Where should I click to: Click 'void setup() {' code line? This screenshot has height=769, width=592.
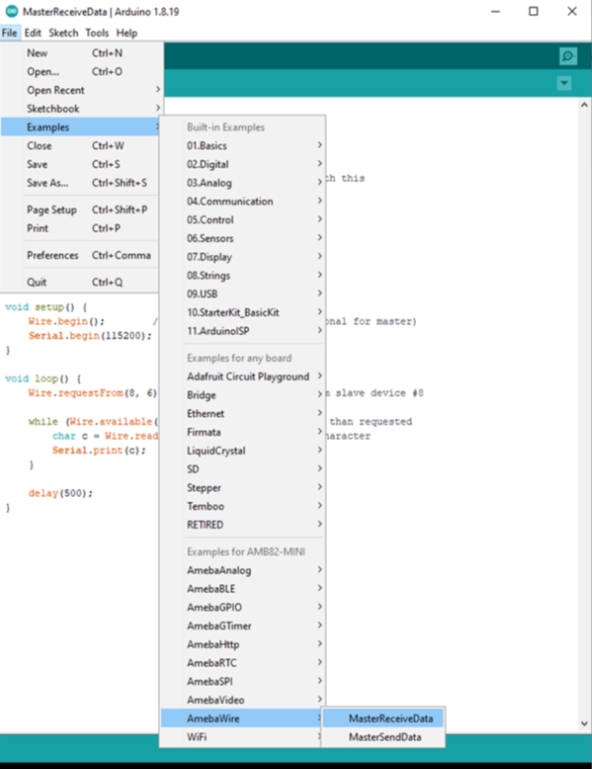click(46, 308)
